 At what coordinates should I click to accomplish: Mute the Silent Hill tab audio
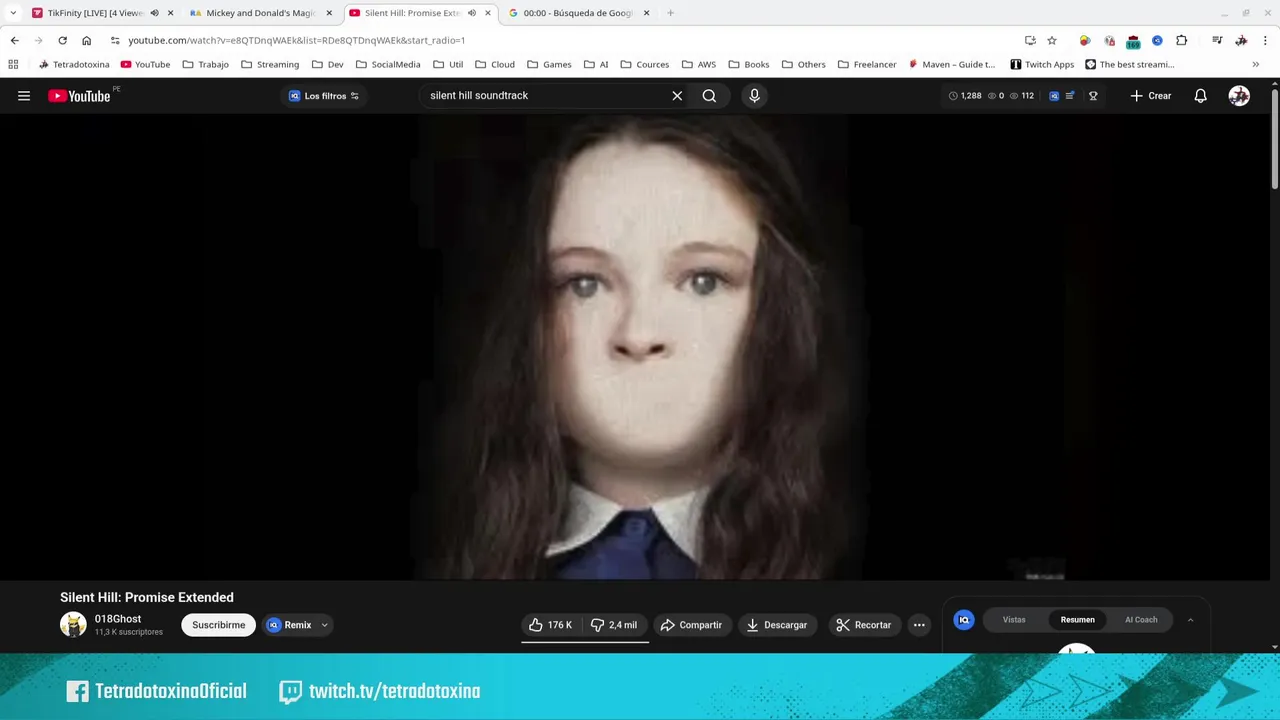[472, 13]
